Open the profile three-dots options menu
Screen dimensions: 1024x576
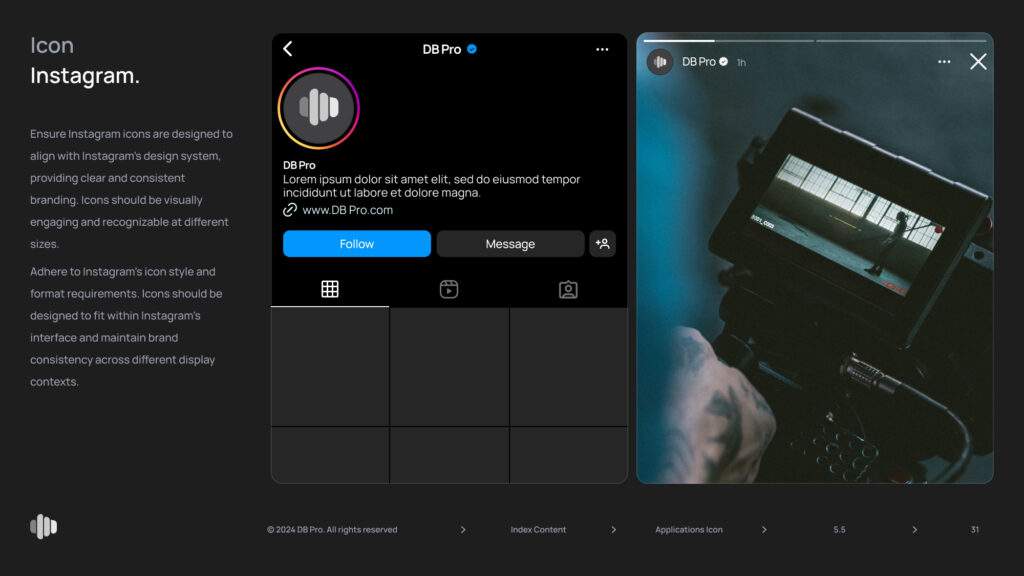pos(602,49)
